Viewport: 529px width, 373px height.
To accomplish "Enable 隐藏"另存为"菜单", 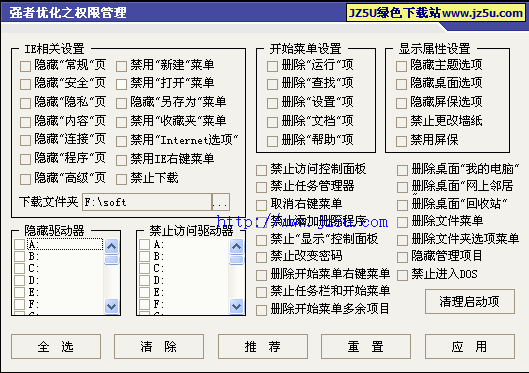I will 121,103.
